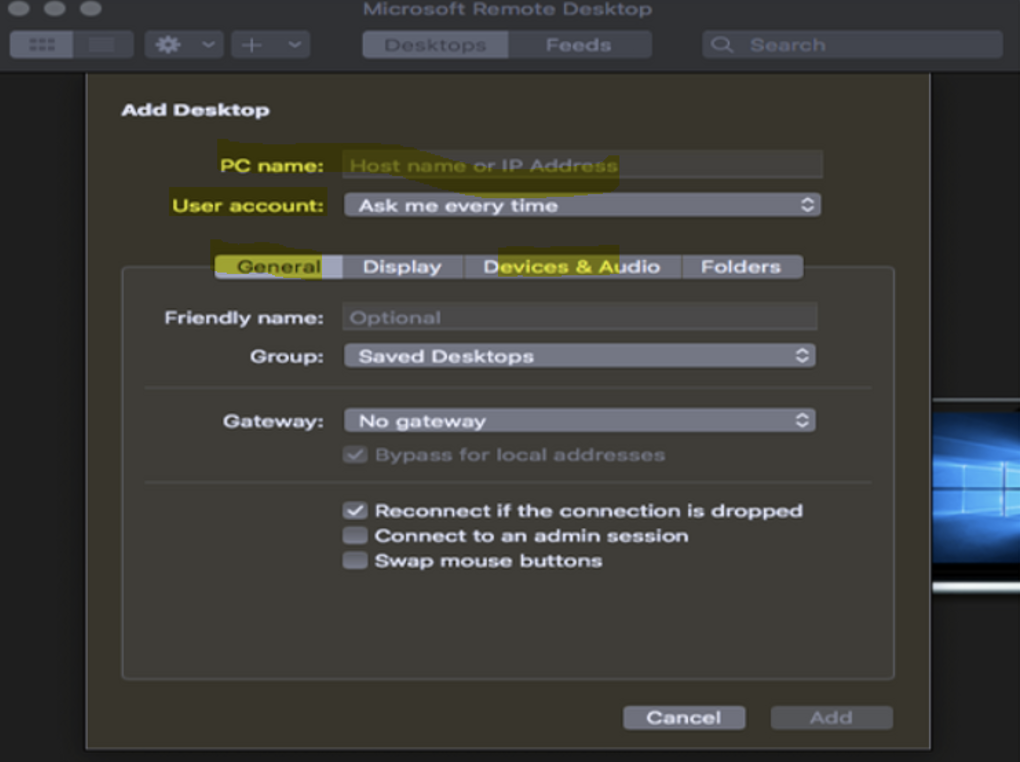Click the "User account:" label
Screen dimensions: 1020x762
pyautogui.click(x=248, y=206)
